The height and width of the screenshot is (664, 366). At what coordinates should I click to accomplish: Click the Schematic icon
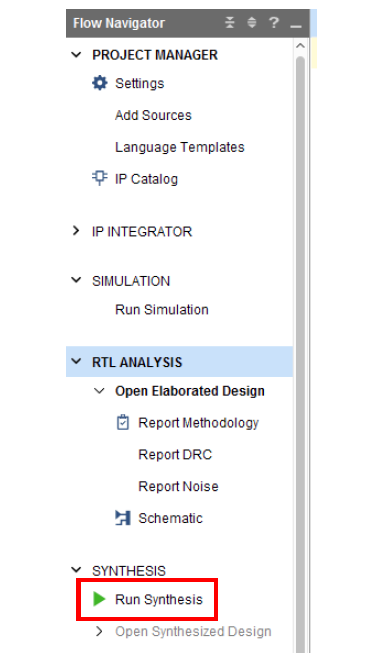pyautogui.click(x=123, y=517)
